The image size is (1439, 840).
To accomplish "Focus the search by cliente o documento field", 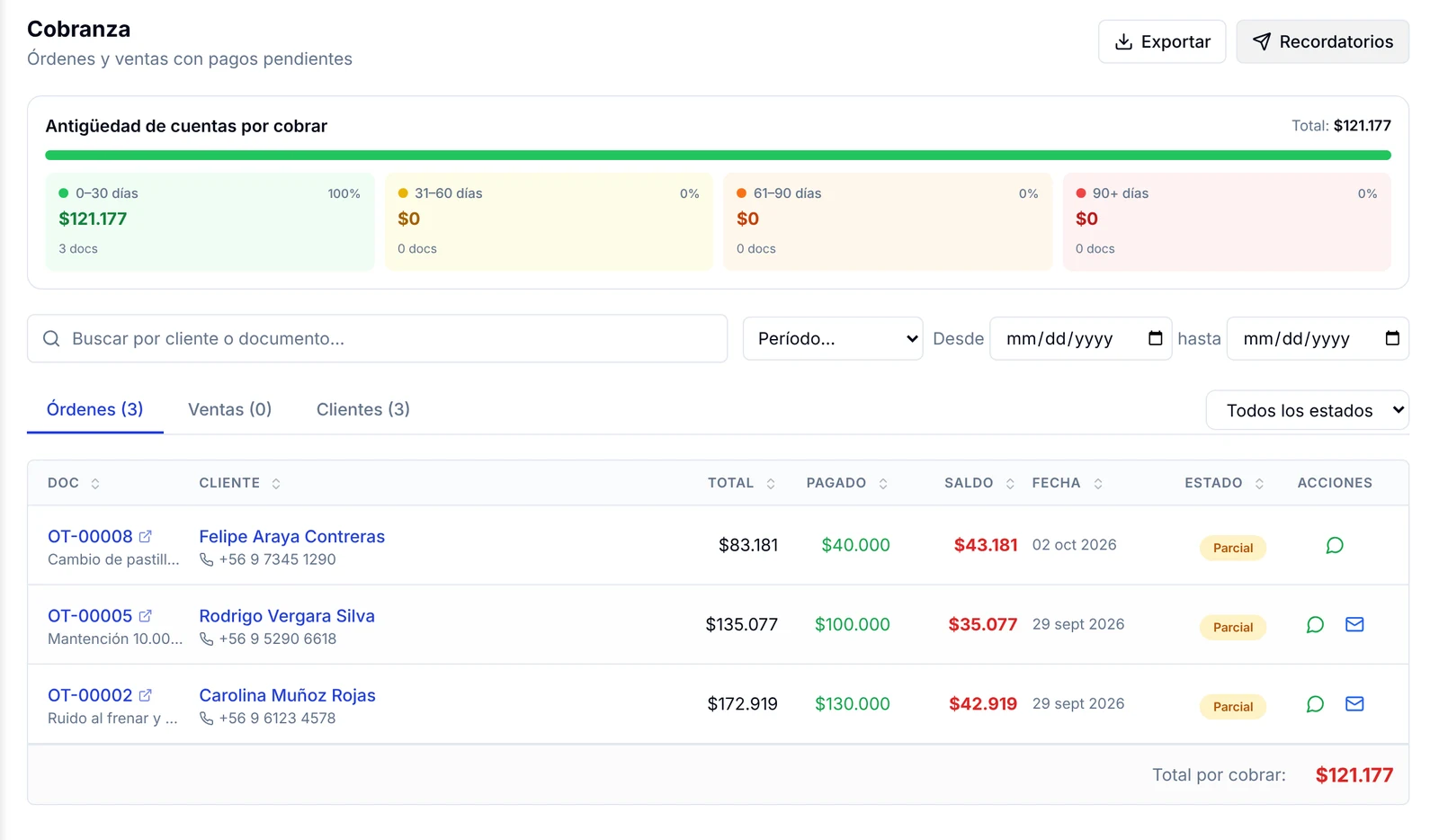I will click(x=377, y=338).
